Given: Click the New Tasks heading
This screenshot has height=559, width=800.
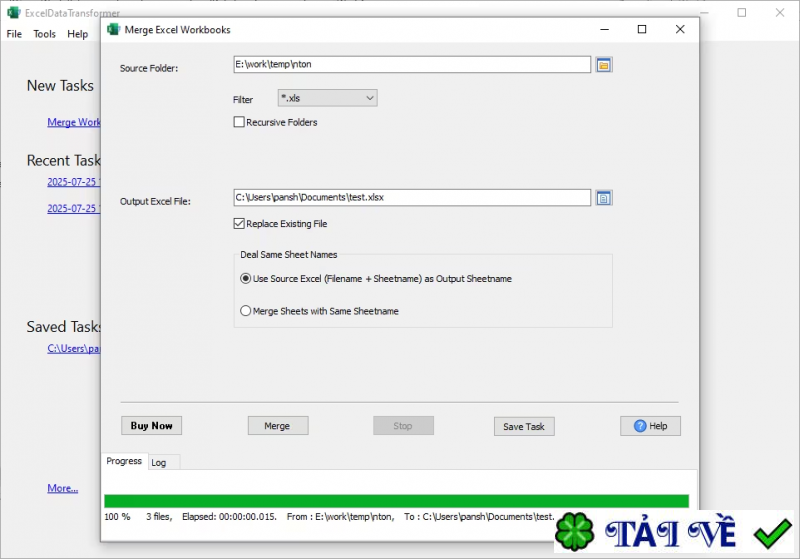Looking at the screenshot, I should [60, 86].
